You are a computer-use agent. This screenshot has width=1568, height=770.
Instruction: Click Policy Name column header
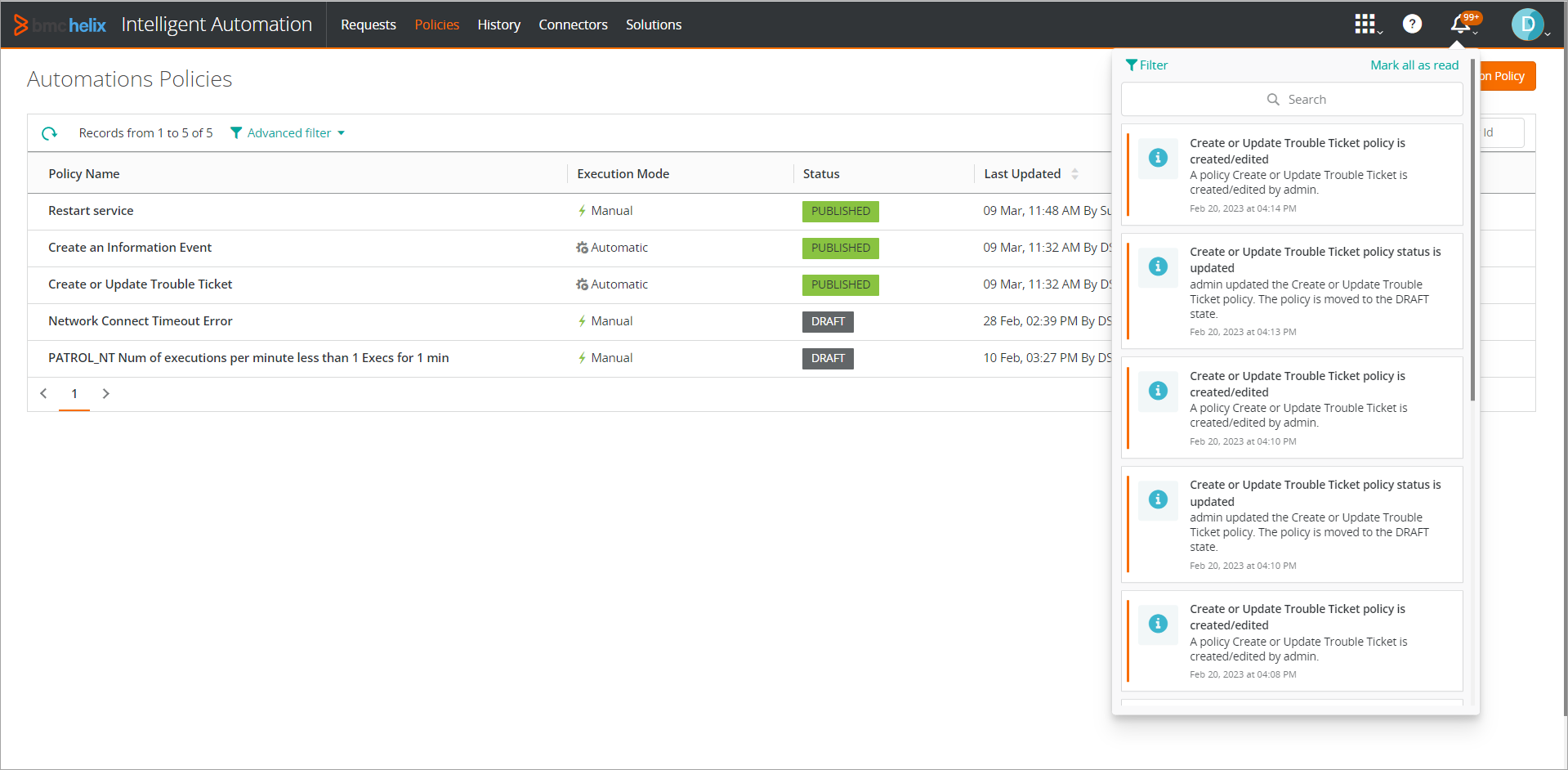coord(84,174)
